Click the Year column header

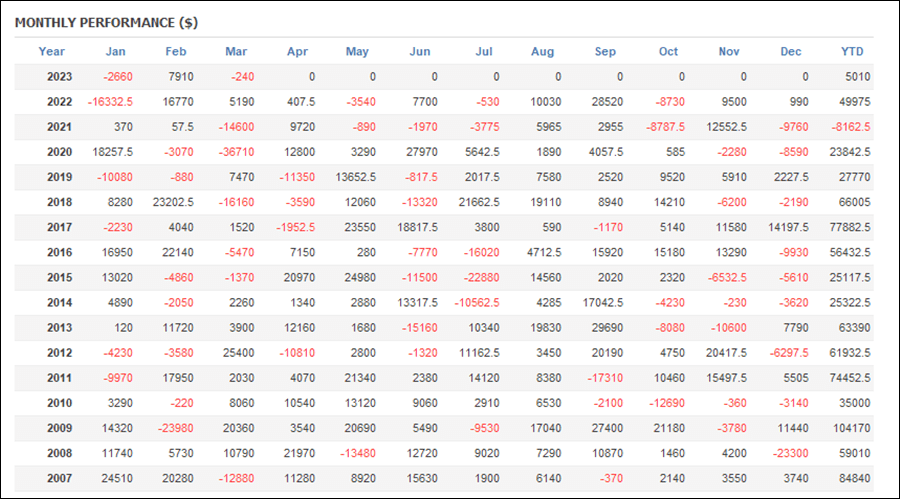51,52
